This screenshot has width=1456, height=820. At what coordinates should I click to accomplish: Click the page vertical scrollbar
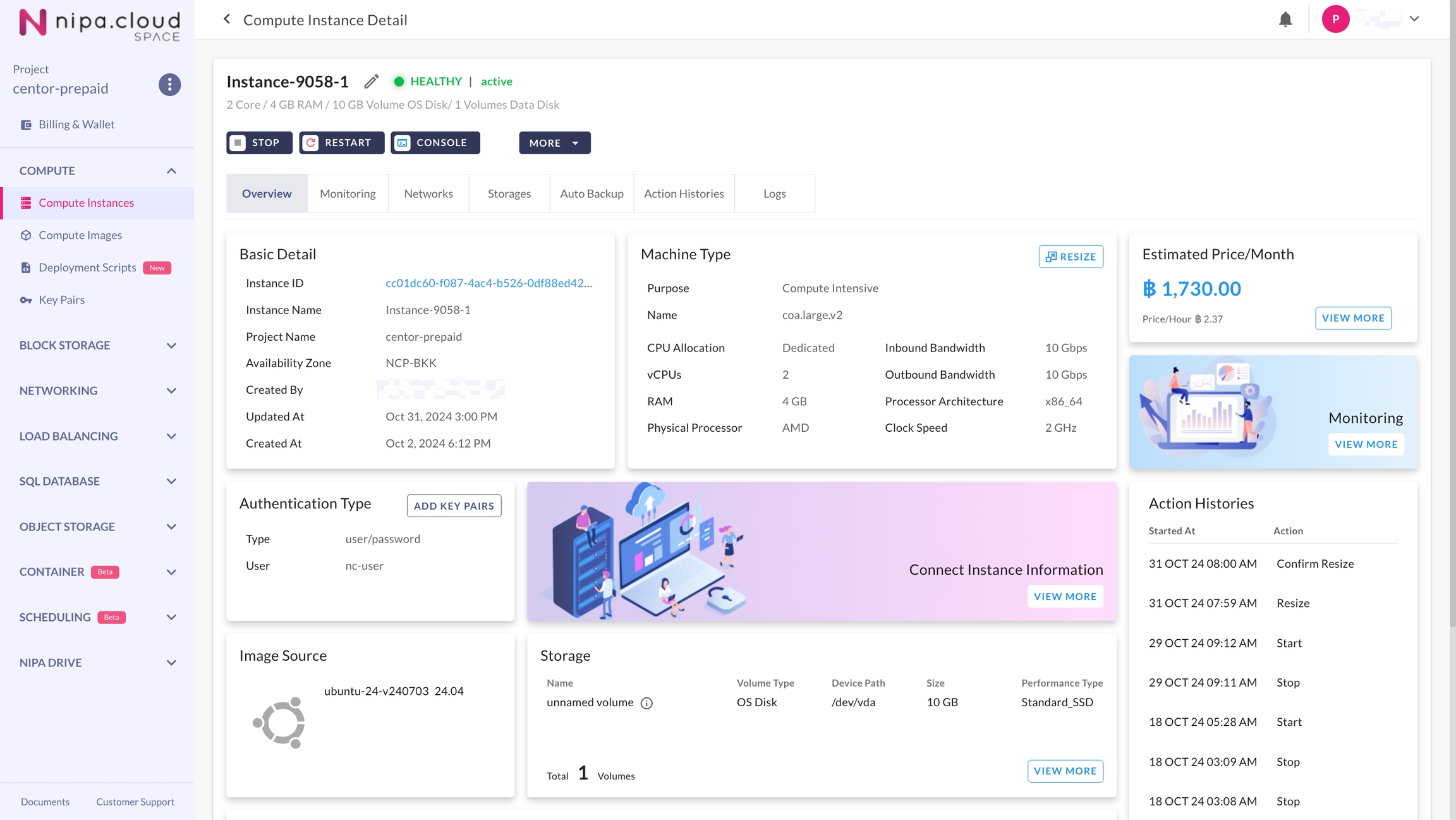[x=1452, y=316]
